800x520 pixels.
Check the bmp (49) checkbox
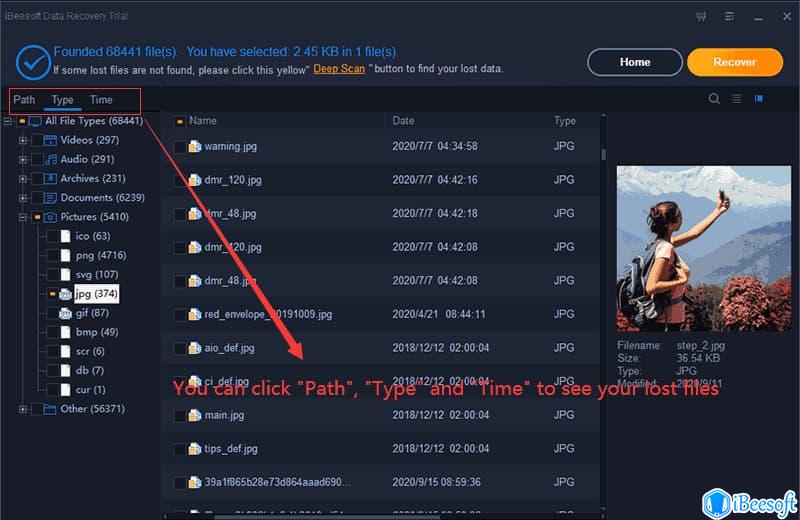53,333
